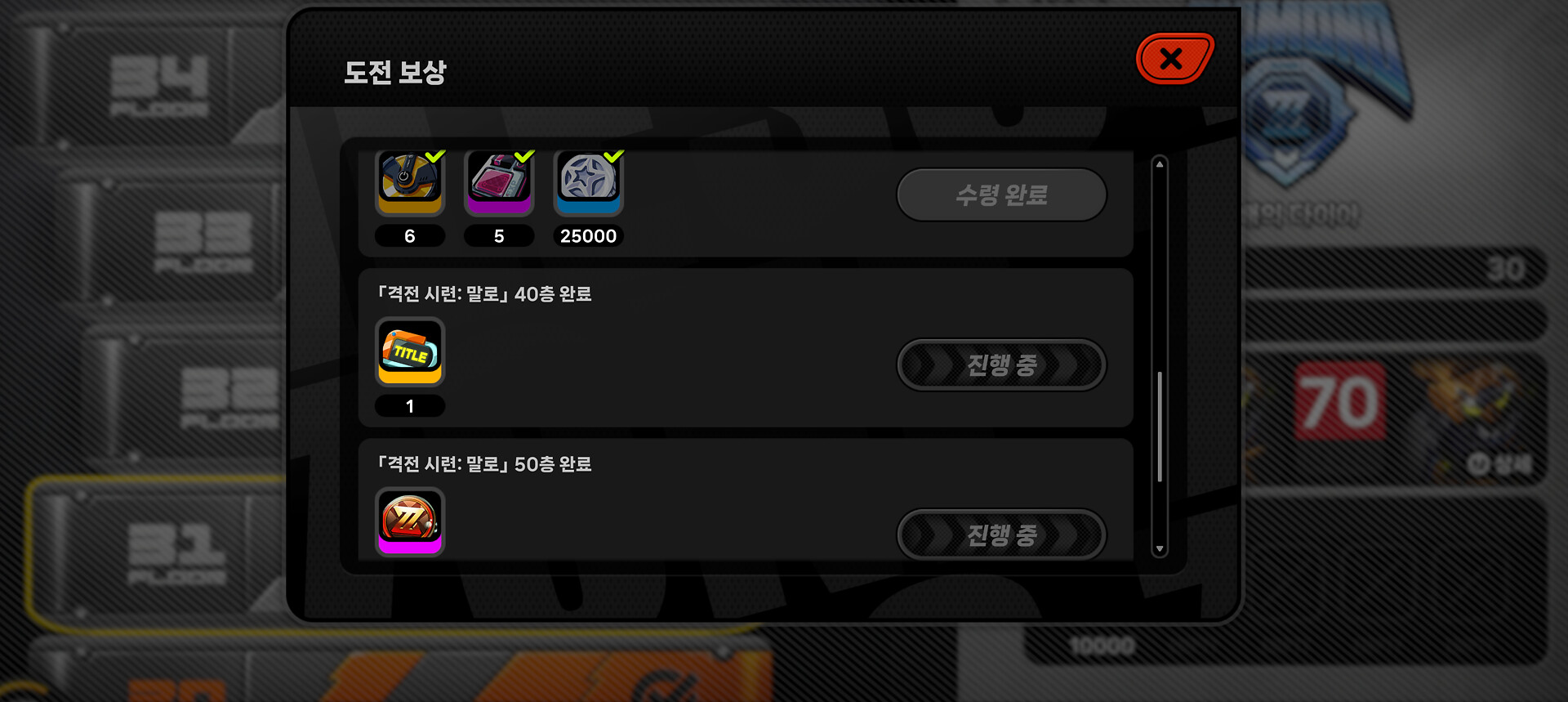
Task: Click the 진행 중 button for 40층 완료
Action: pos(1002,364)
